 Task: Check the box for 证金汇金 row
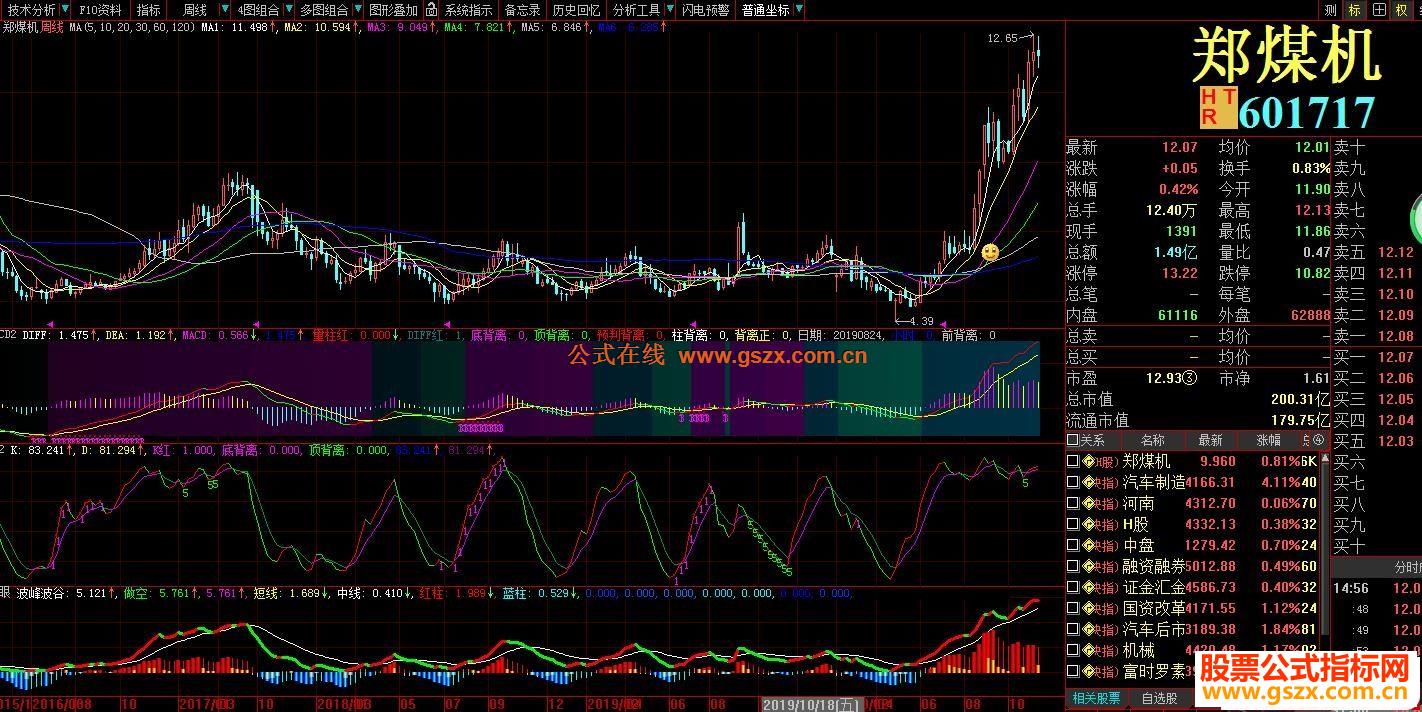(1073, 588)
